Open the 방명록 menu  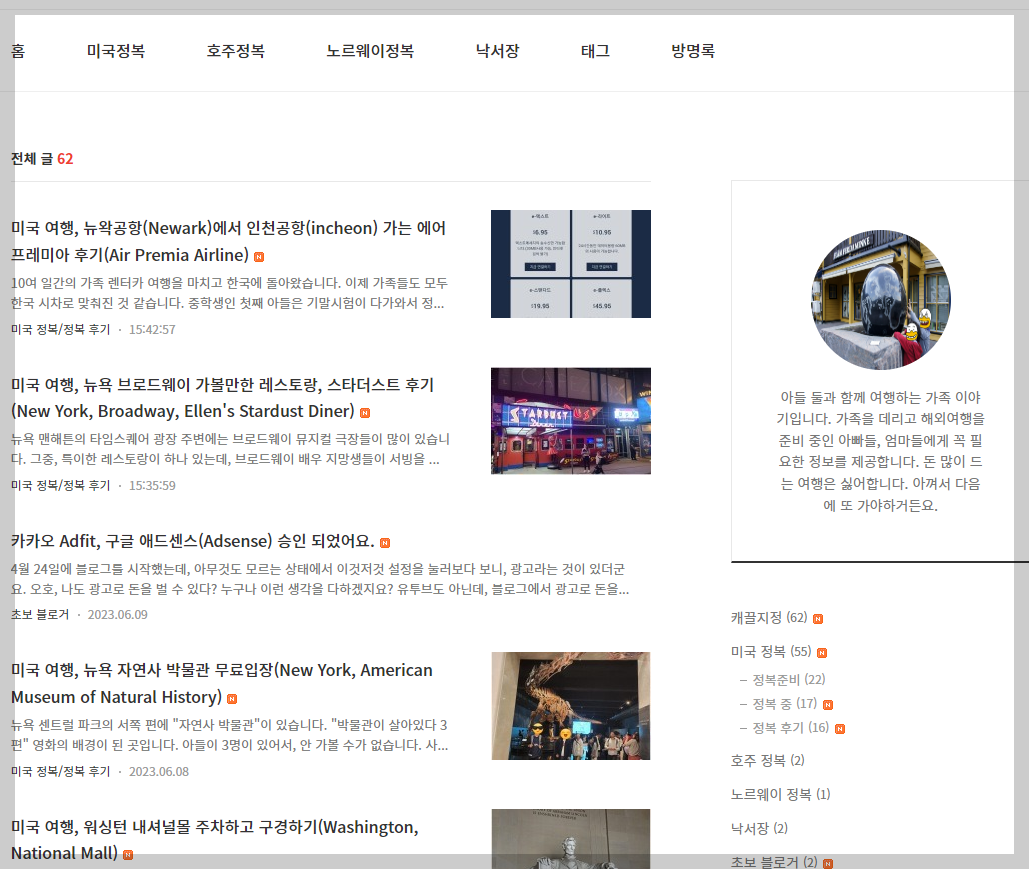tap(693, 51)
